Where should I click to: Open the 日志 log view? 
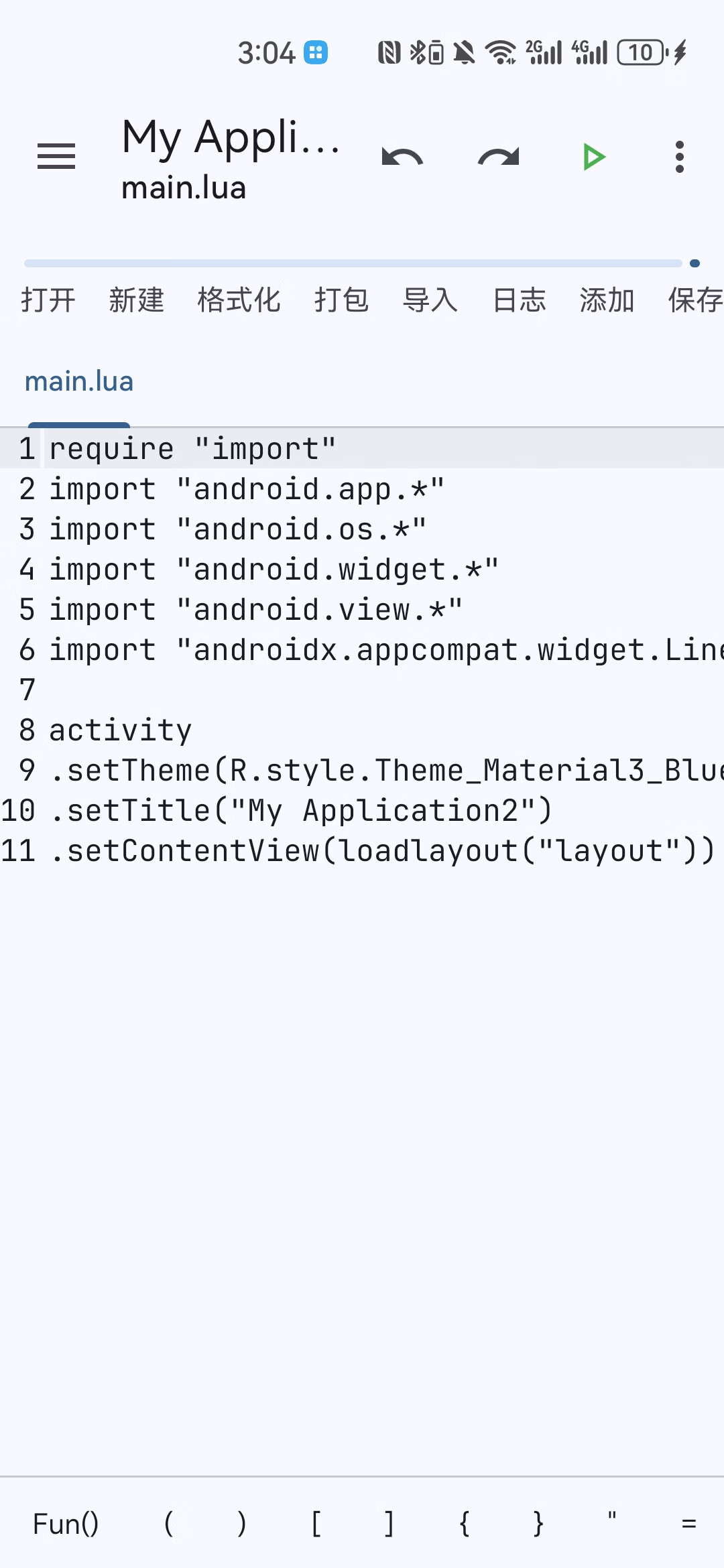[x=520, y=300]
